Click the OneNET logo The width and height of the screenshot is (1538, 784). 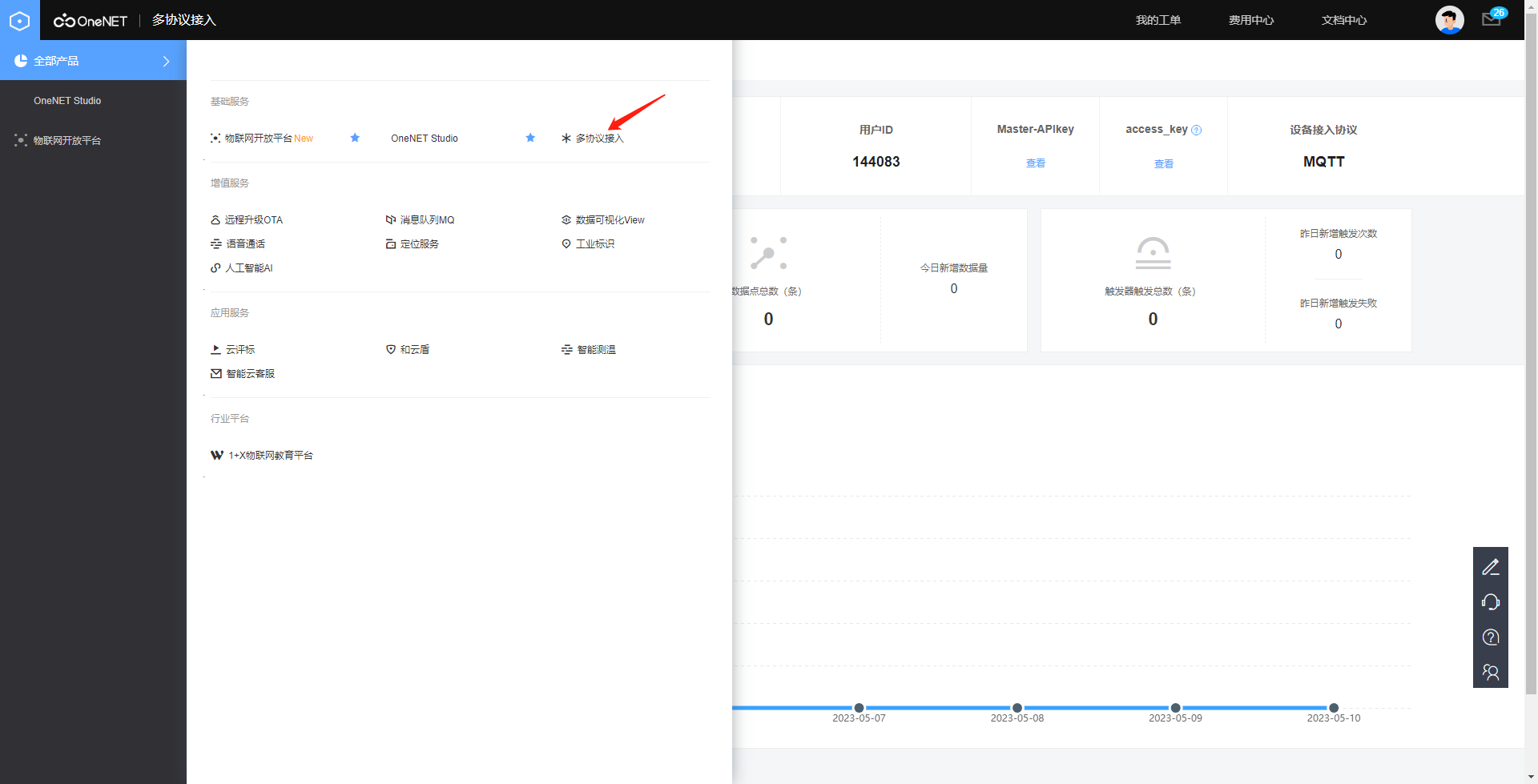click(91, 20)
